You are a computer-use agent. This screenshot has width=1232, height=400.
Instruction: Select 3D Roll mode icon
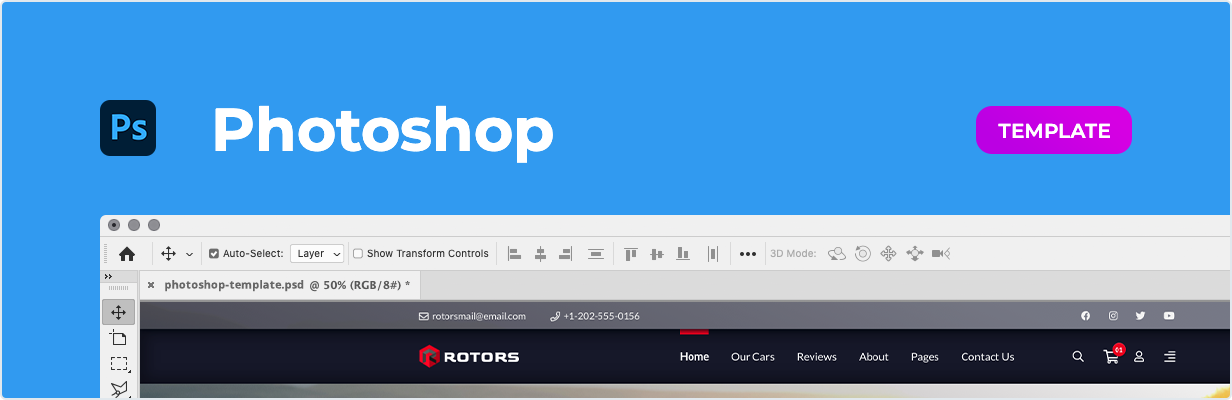[863, 254]
